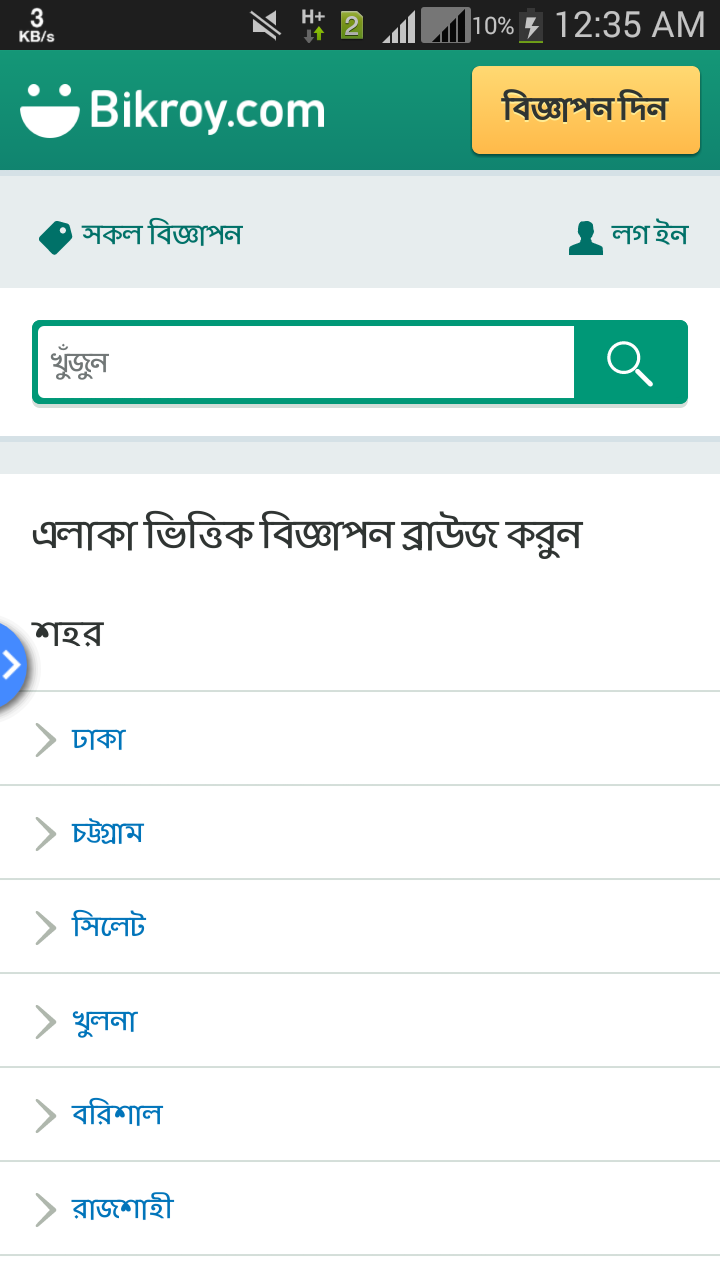Viewport: 720px width, 1280px height.
Task: Tap the muted sound status icon
Action: [266, 24]
